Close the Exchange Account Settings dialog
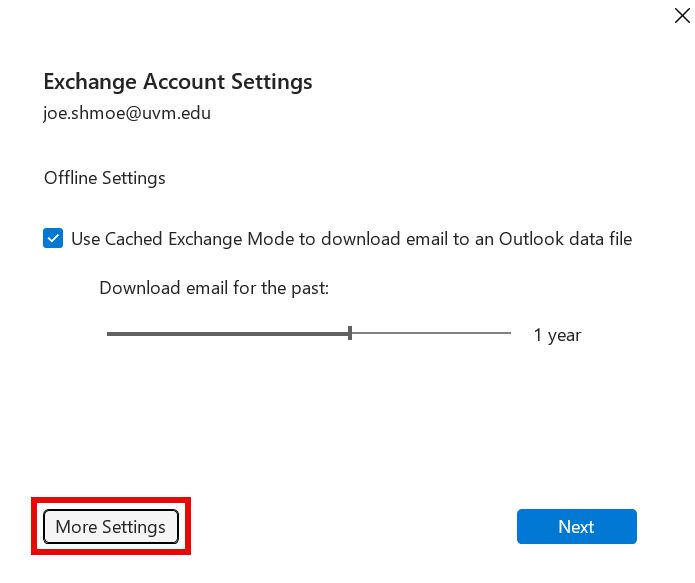The height and width of the screenshot is (583, 695). click(682, 14)
